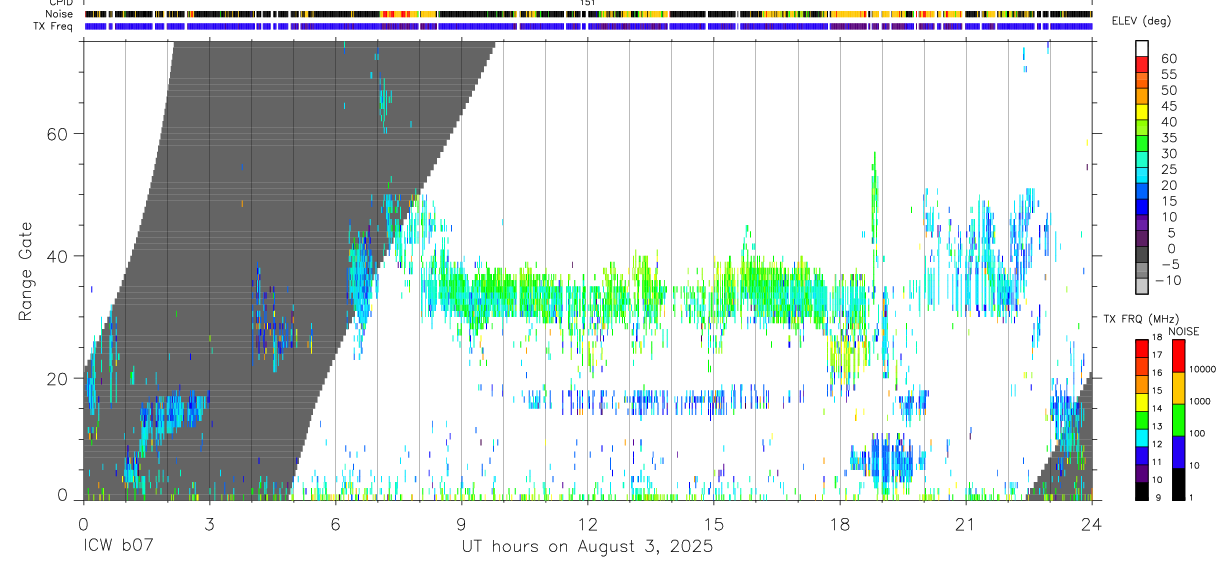Click the 30 label on ELEV colorbar
This screenshot has width=1228, height=567.
point(1169,153)
